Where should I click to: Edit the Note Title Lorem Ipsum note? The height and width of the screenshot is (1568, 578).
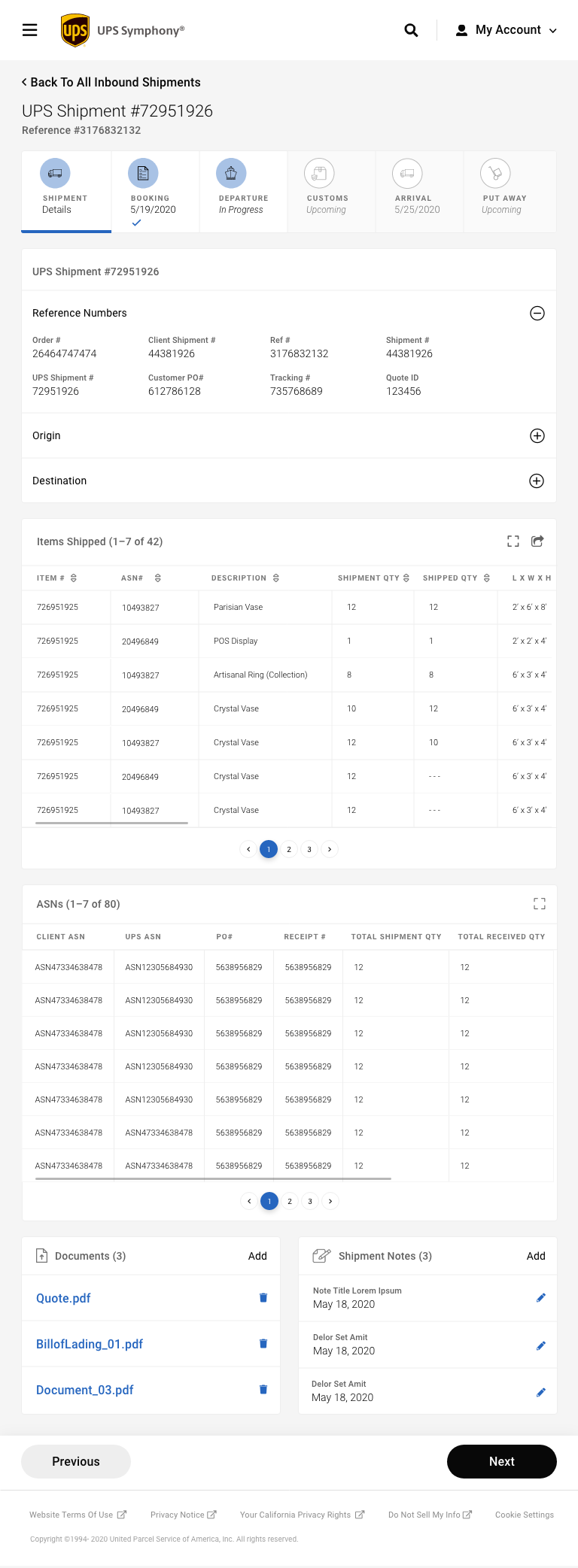(540, 1298)
